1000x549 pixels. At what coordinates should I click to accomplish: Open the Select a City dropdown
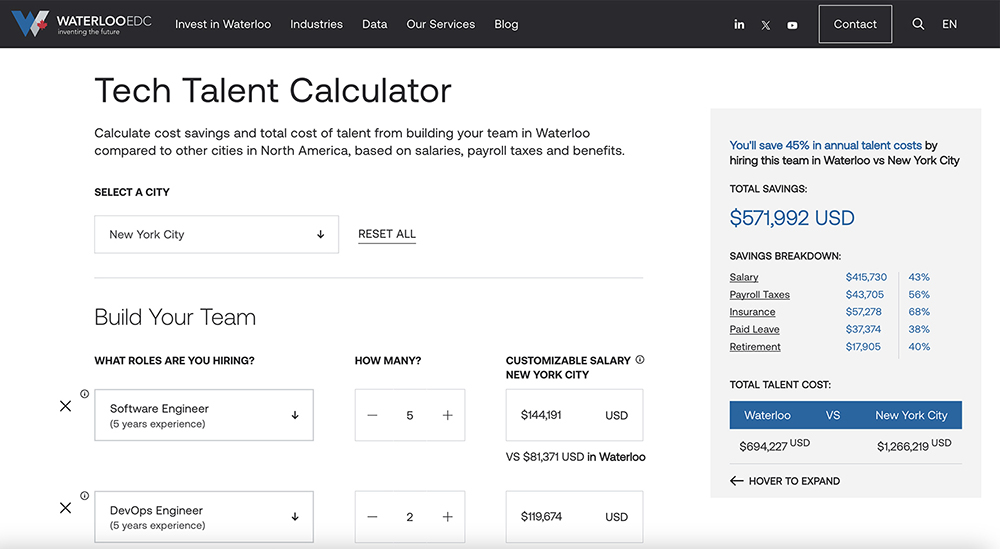216,234
